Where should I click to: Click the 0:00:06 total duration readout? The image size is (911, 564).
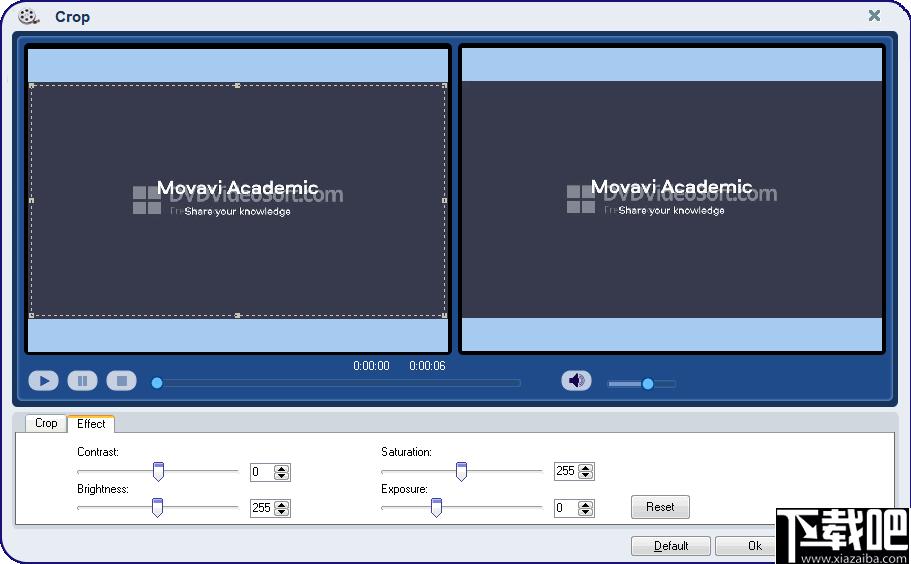click(x=427, y=366)
